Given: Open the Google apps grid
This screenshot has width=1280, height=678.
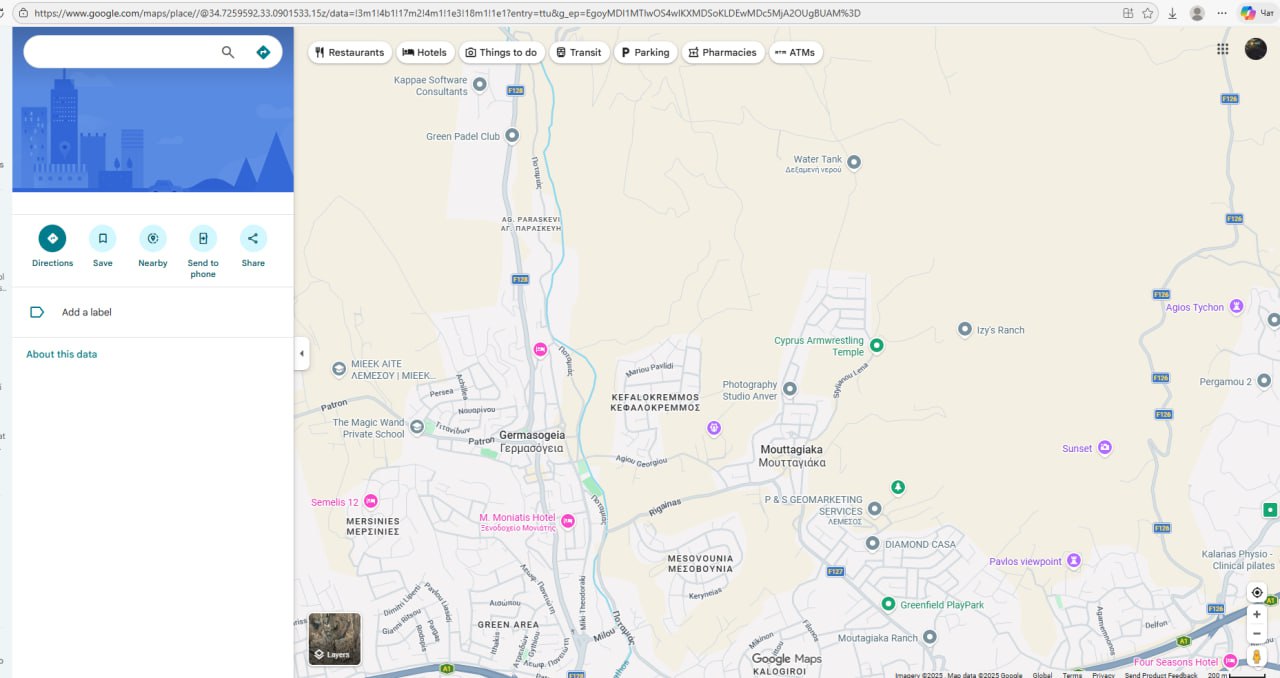Looking at the screenshot, I should point(1222,49).
